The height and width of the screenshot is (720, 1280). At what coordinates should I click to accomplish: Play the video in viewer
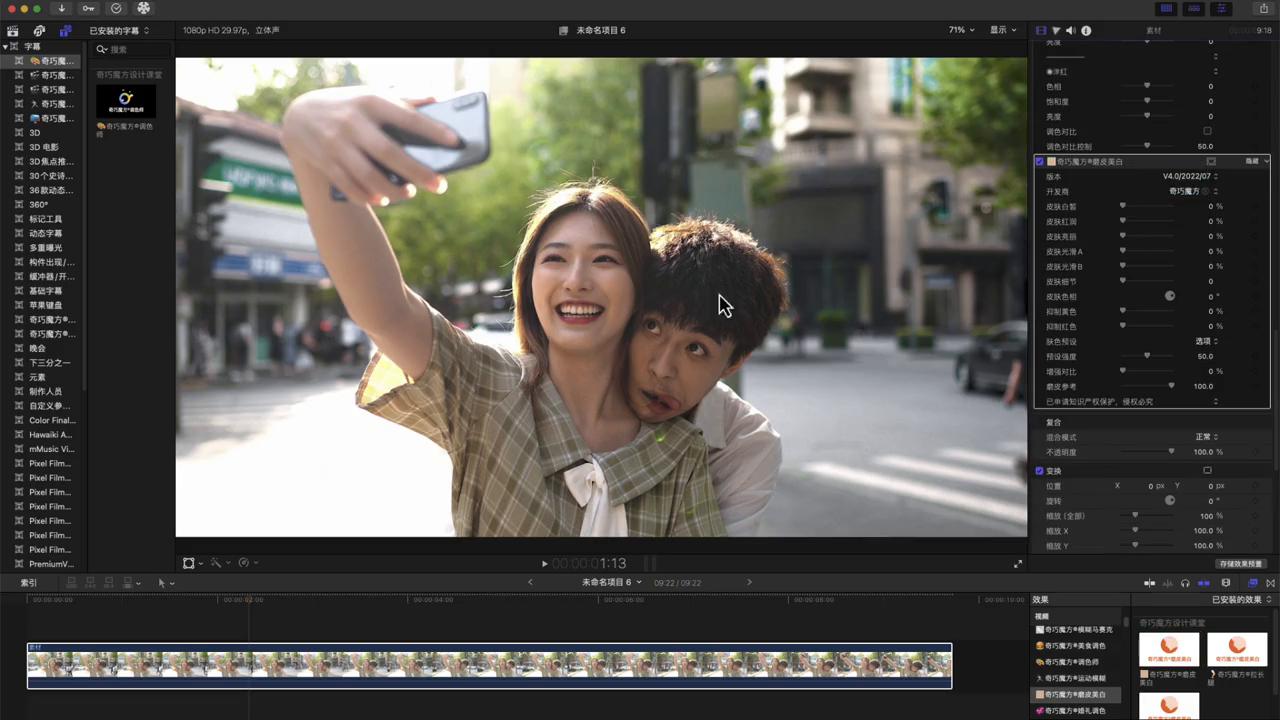544,564
